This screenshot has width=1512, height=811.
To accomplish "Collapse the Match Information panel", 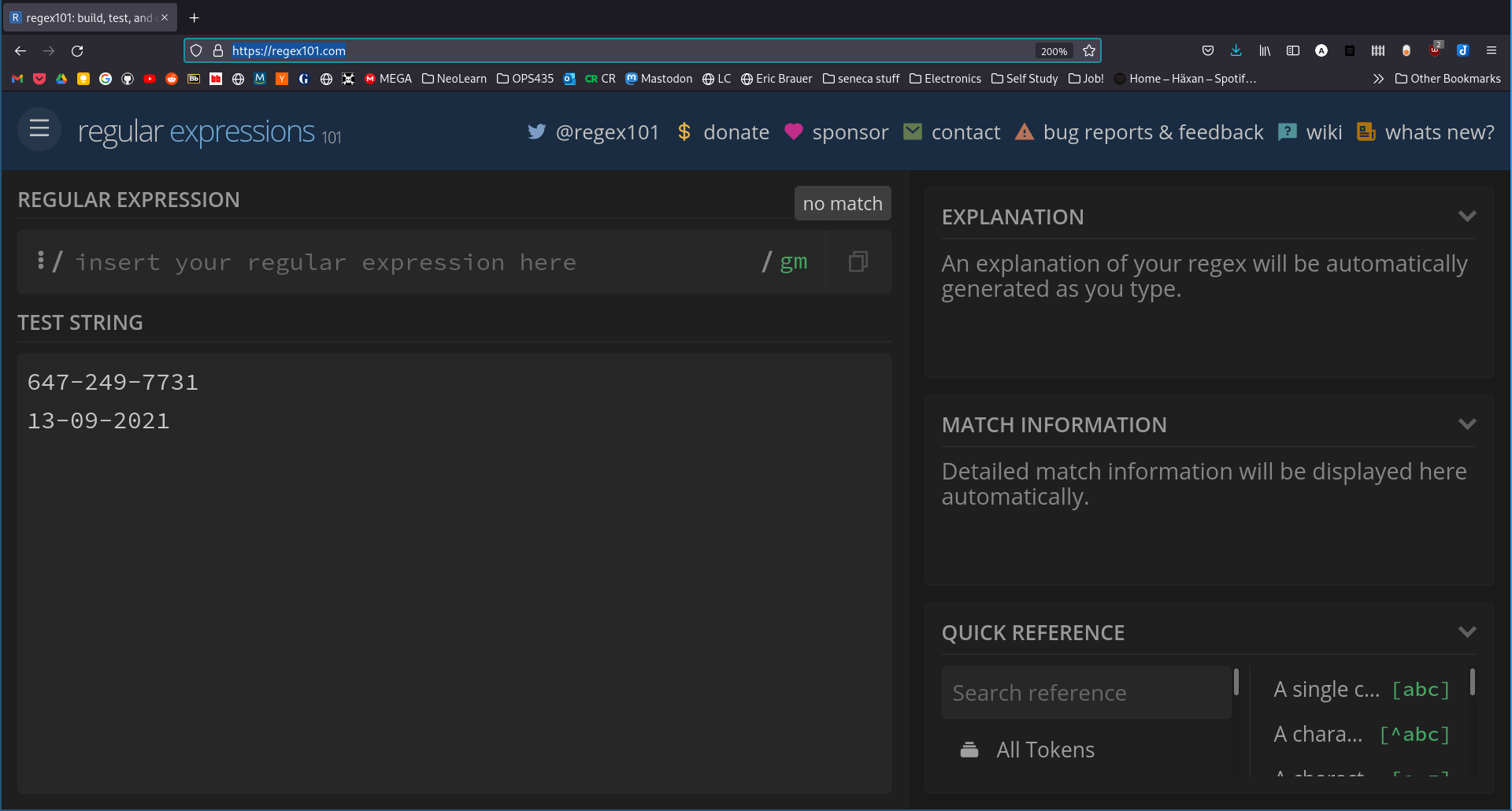I will coord(1466,424).
